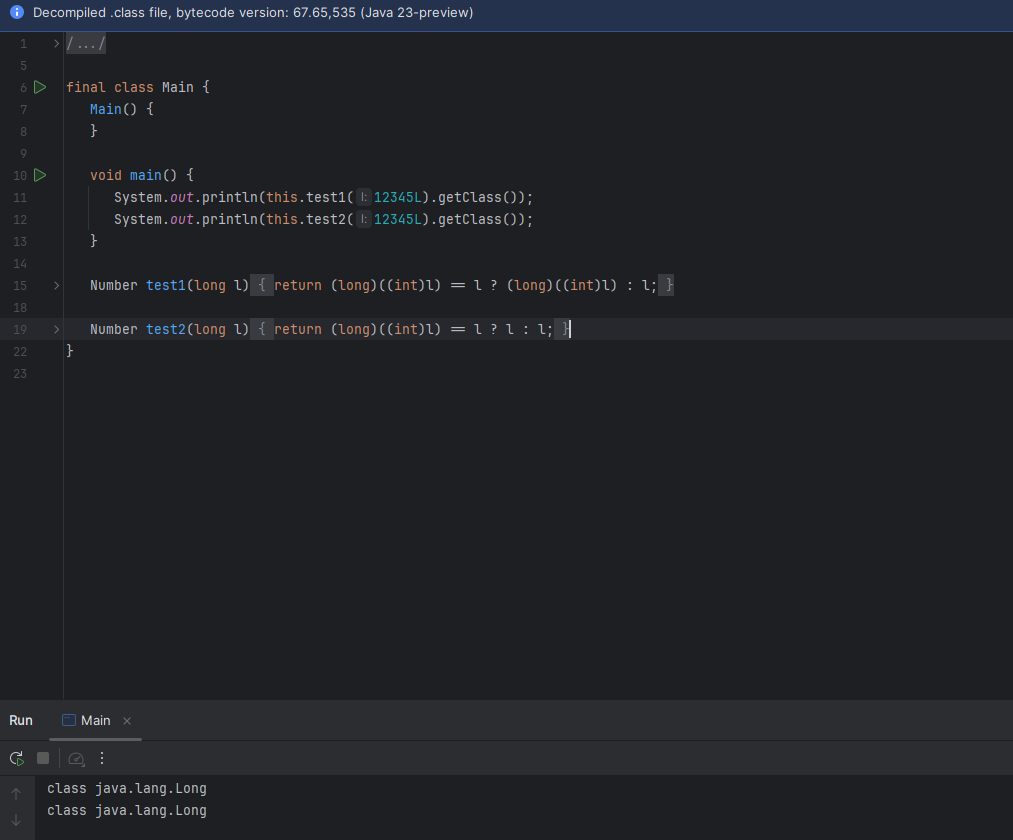The width and height of the screenshot is (1013, 840).
Task: Click 'void main()' method declaration
Action: coord(134,175)
